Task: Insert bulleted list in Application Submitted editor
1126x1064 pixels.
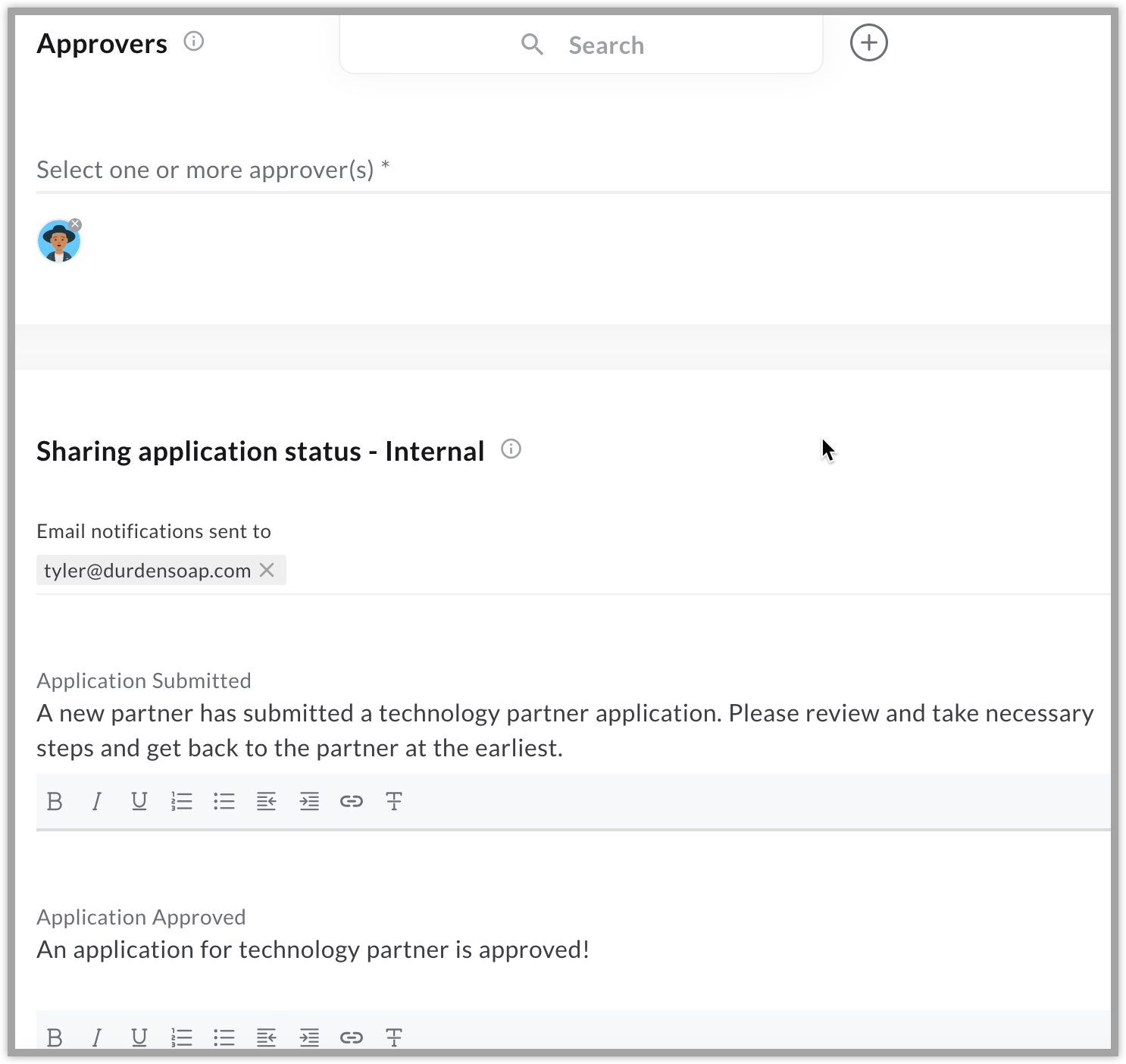Action: pos(224,801)
